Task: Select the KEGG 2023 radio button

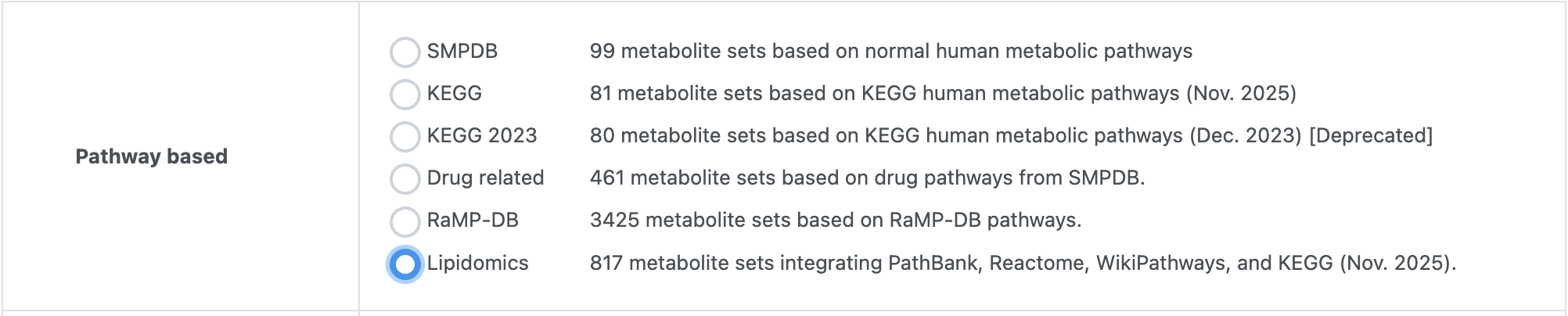Action: [x=405, y=137]
